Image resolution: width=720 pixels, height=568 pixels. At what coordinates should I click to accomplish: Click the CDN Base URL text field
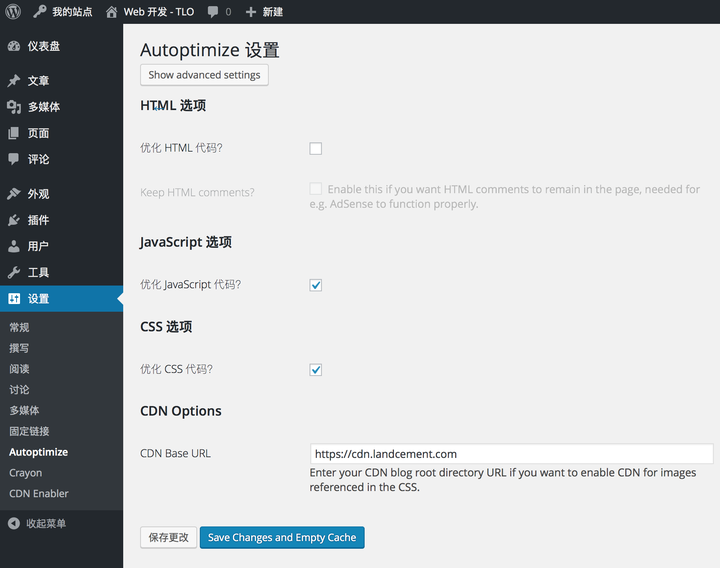(512, 454)
